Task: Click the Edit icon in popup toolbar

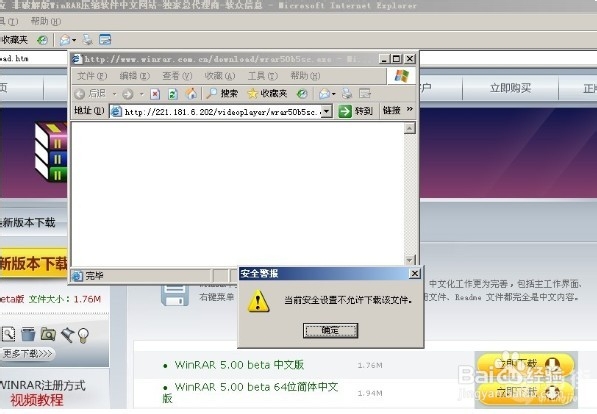Action: [x=365, y=93]
